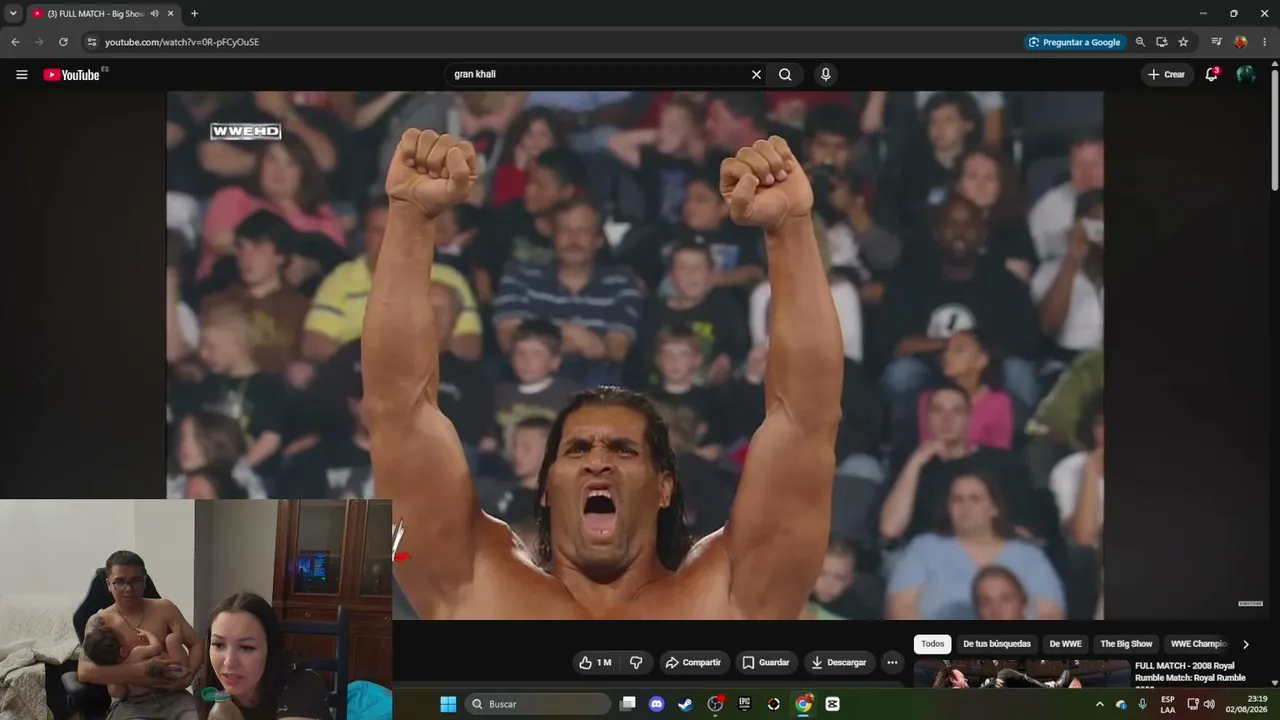Bookmark this page with the star
The image size is (1280, 720).
1183,42
